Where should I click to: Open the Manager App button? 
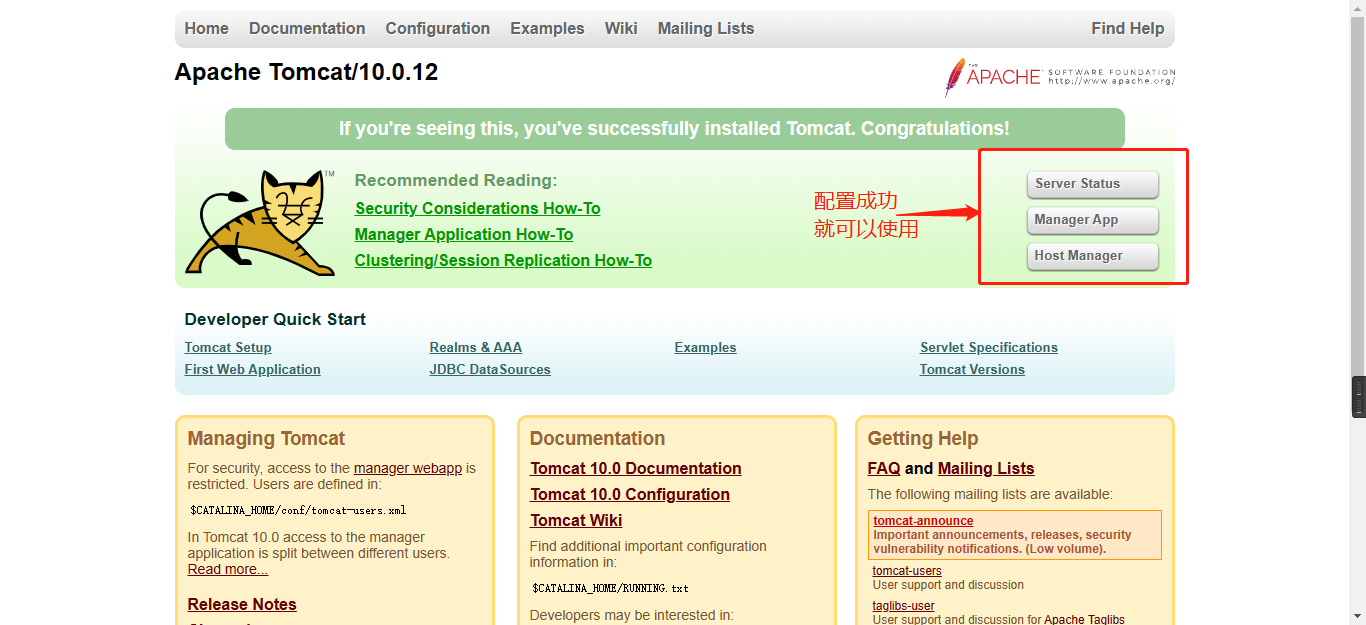pos(1092,220)
